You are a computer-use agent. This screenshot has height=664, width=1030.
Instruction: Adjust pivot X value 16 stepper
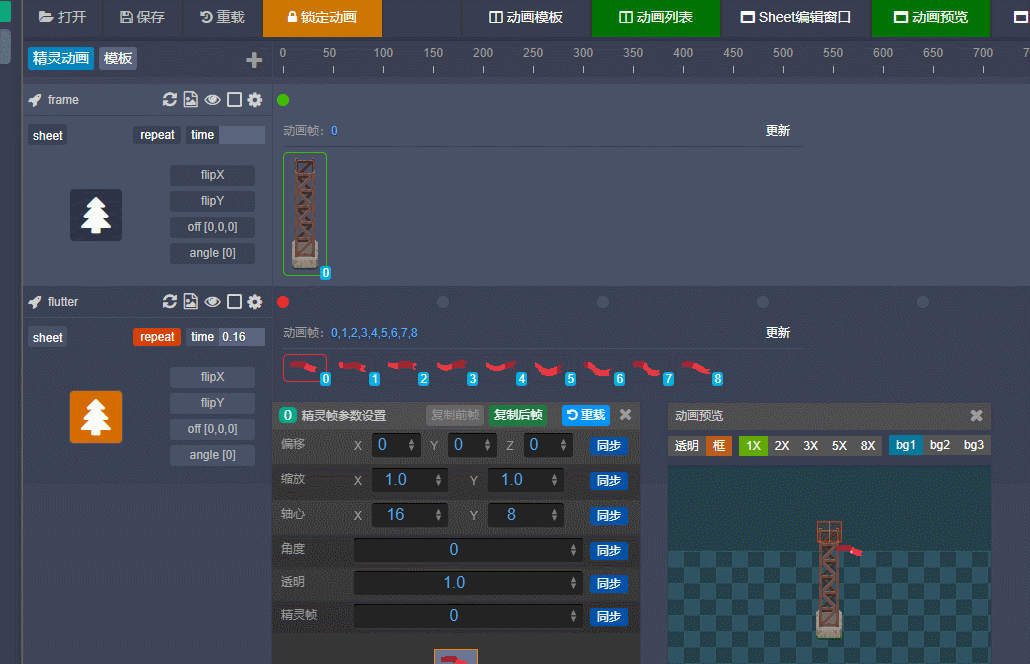pos(438,516)
